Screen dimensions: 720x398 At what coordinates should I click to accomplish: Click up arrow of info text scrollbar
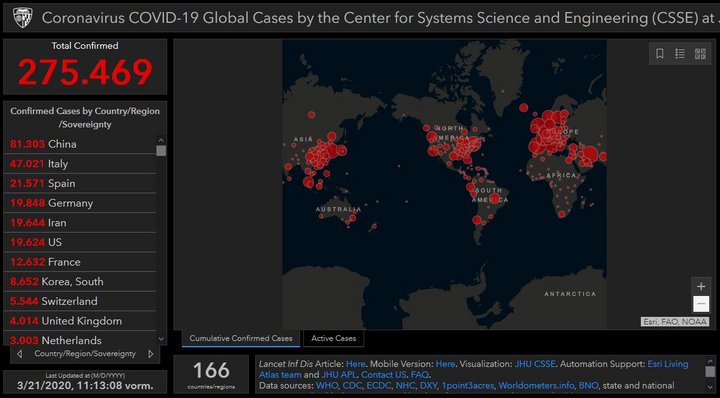tap(710, 361)
